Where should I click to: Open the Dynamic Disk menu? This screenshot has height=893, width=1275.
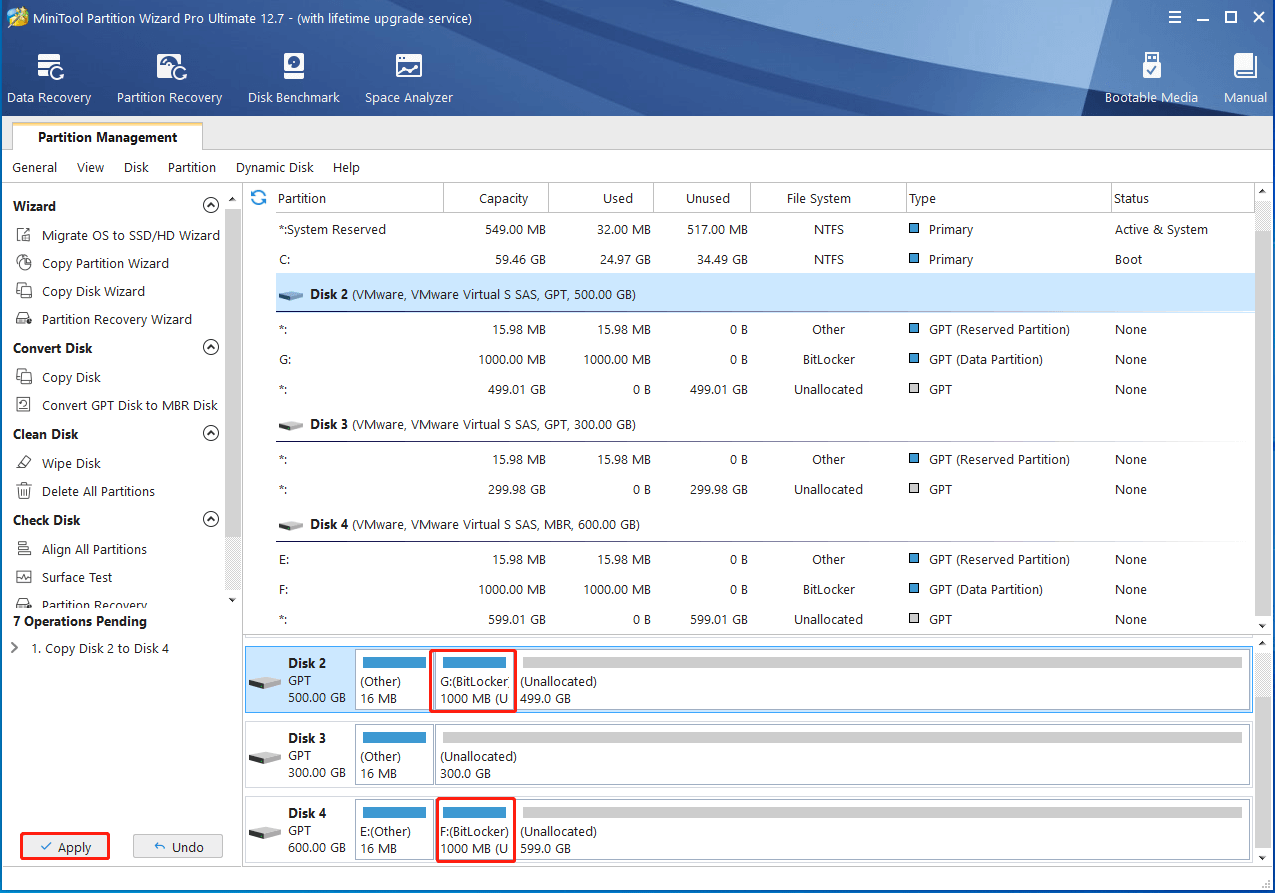tap(274, 167)
